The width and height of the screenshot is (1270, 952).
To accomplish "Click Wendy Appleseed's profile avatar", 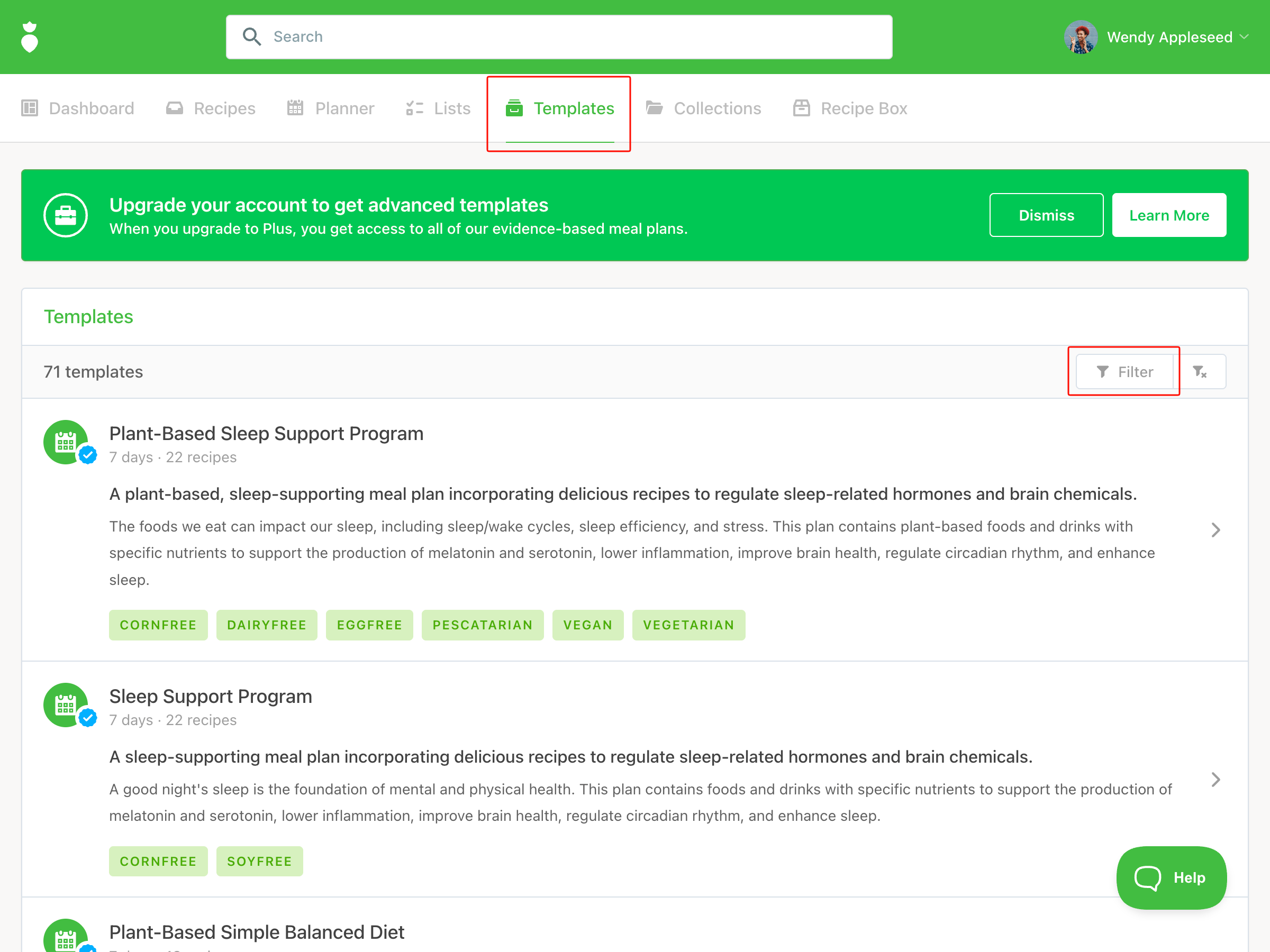I will 1081,38.
